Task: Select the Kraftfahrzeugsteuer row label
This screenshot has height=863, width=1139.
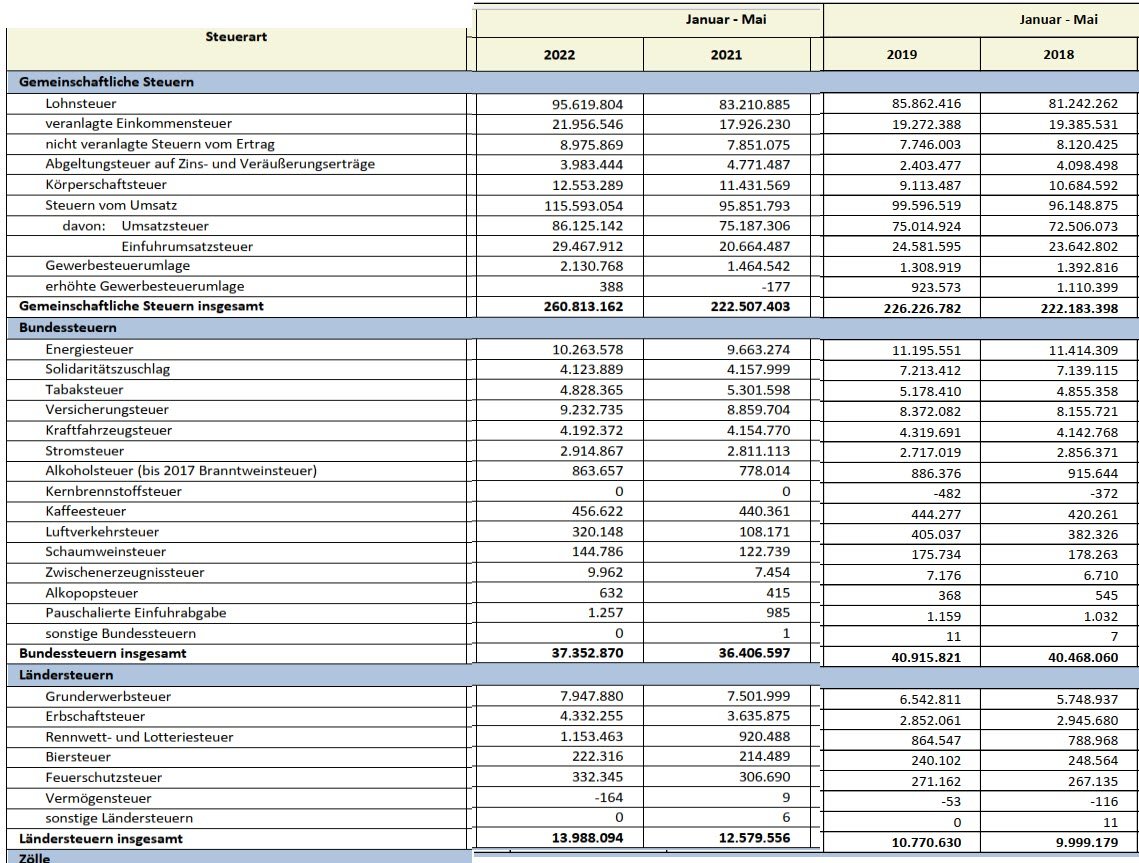Action: coord(109,430)
